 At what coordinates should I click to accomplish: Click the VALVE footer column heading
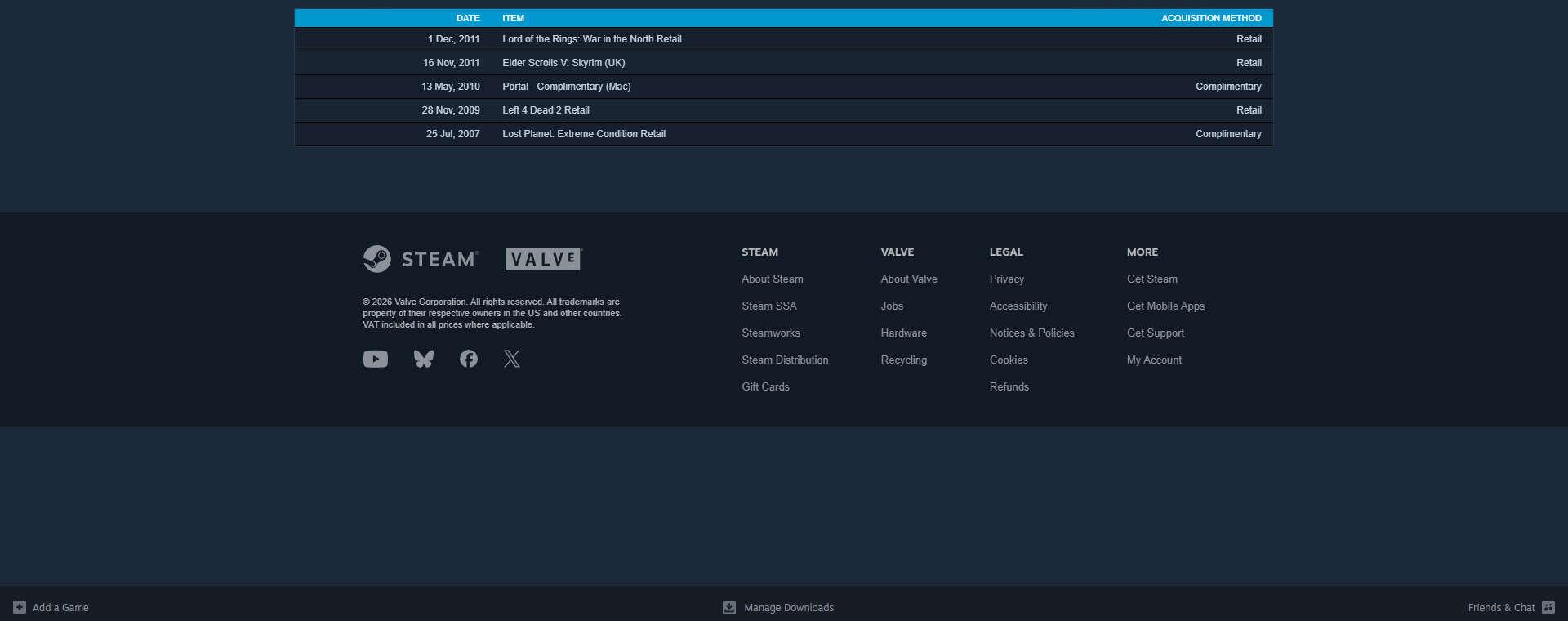(897, 252)
